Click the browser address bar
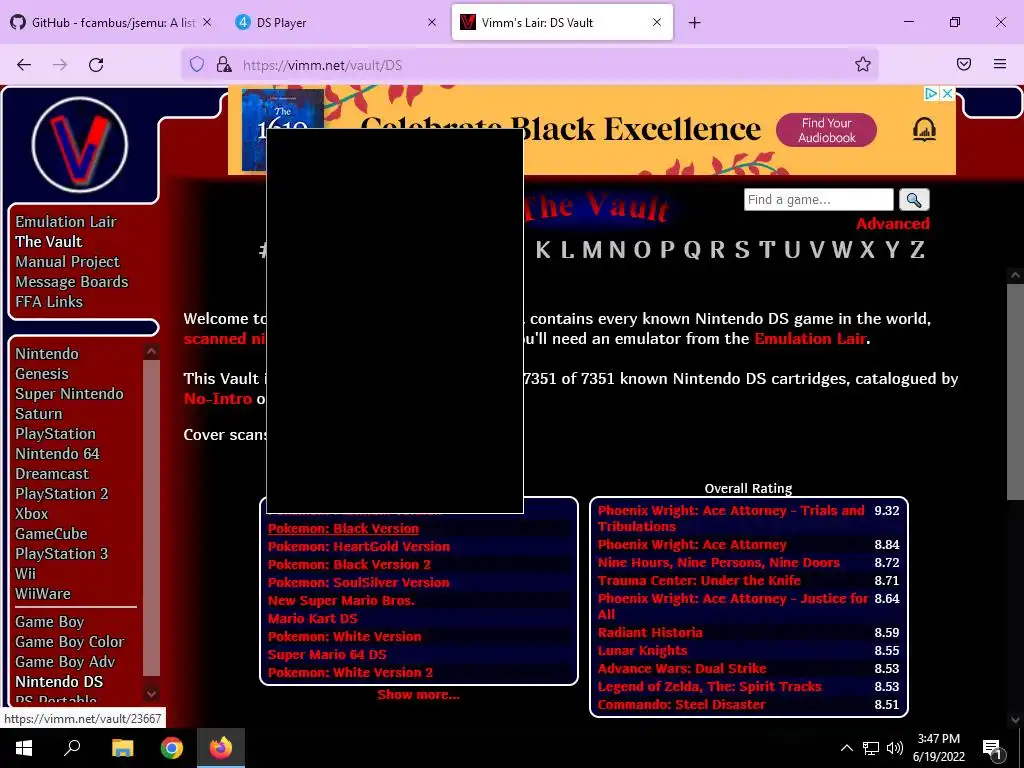 (529, 65)
